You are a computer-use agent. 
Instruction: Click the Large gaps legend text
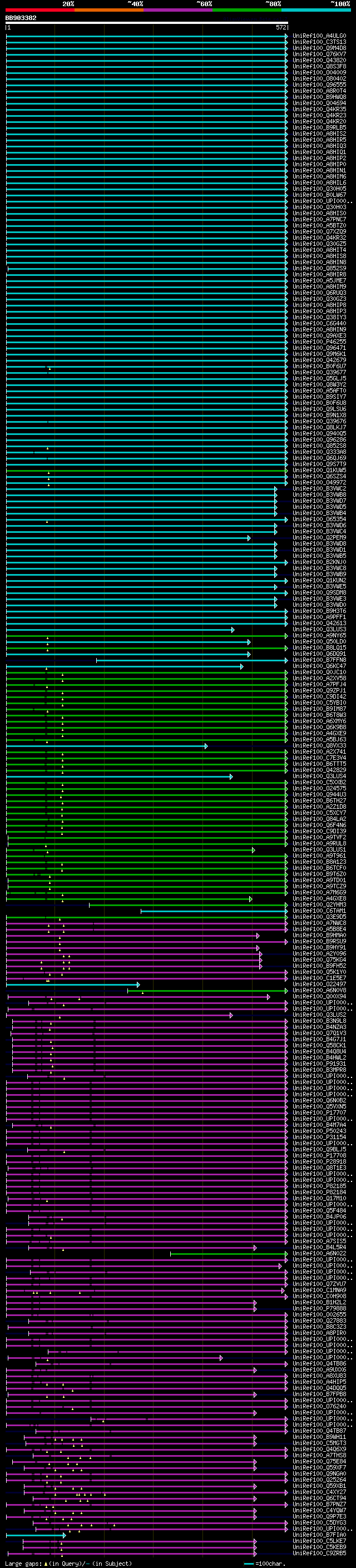[x=68, y=1563]
